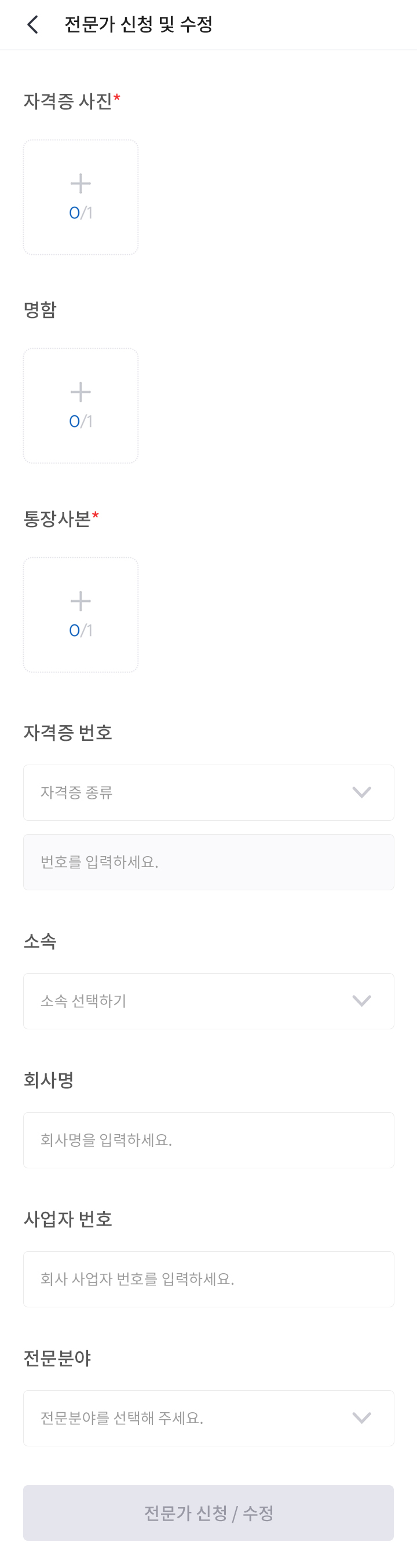Tap the plus icon under 명함
This screenshot has width=417, height=1568.
coord(81,392)
